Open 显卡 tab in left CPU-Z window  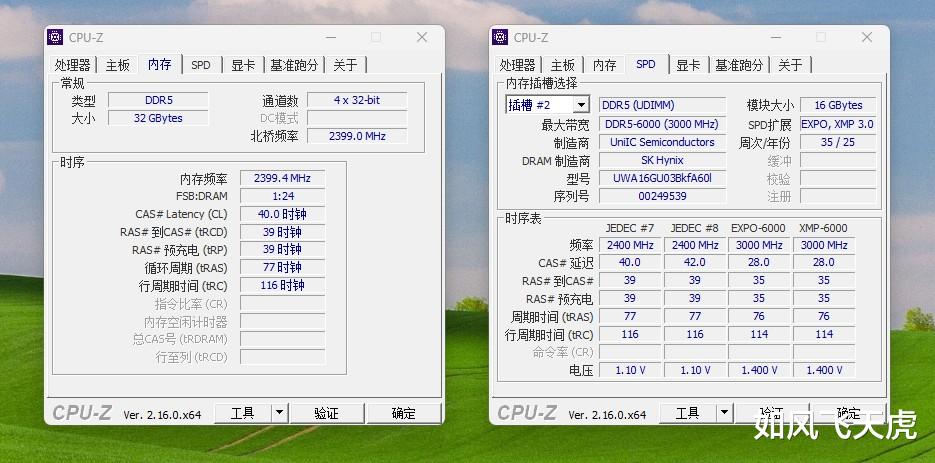tap(243, 65)
